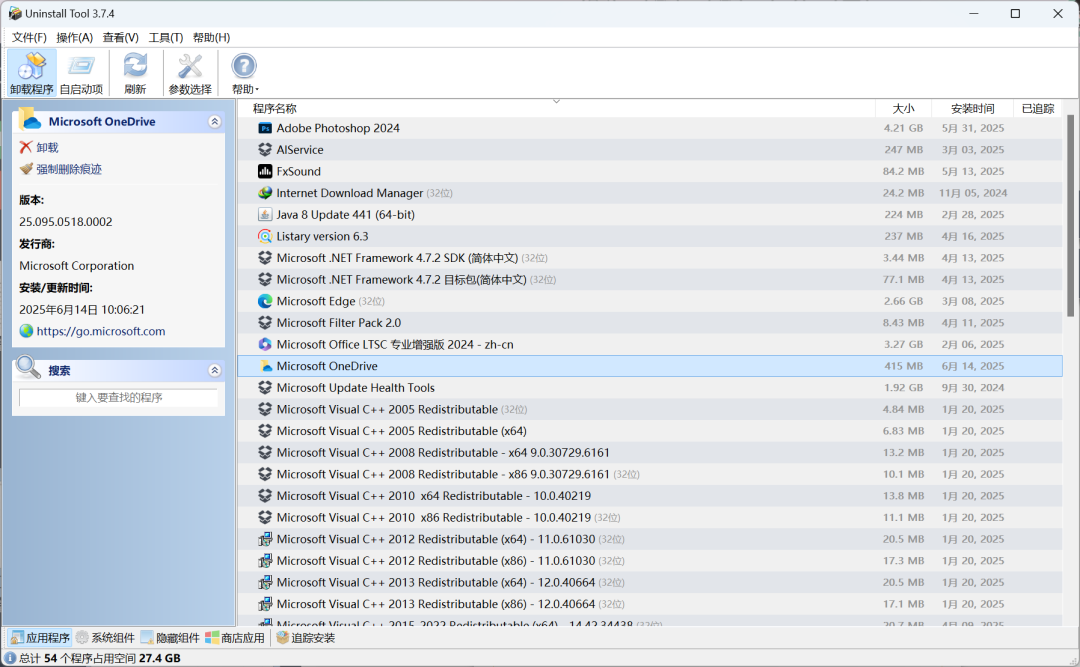Collapse the Microsoft OneDrive details panel

pos(215,122)
